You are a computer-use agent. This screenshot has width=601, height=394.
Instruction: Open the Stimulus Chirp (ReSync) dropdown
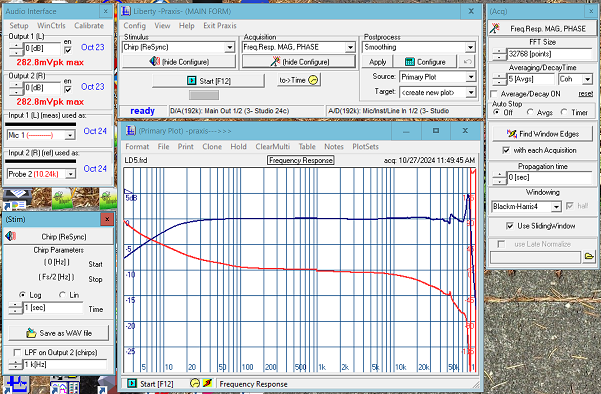pyautogui.click(x=230, y=47)
